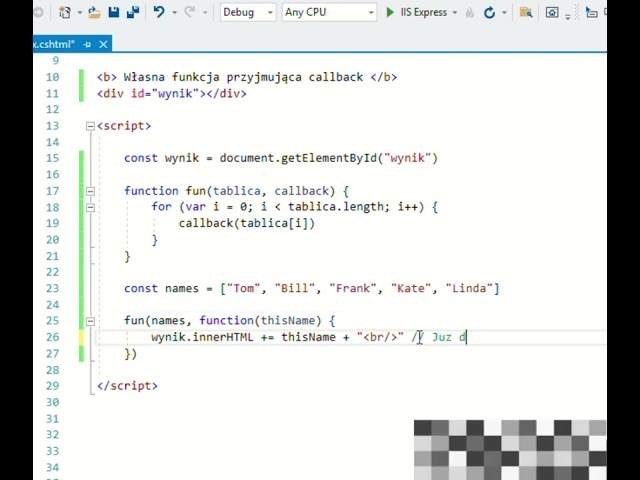
Task: Click the New Project toolbar icon
Action: point(65,13)
